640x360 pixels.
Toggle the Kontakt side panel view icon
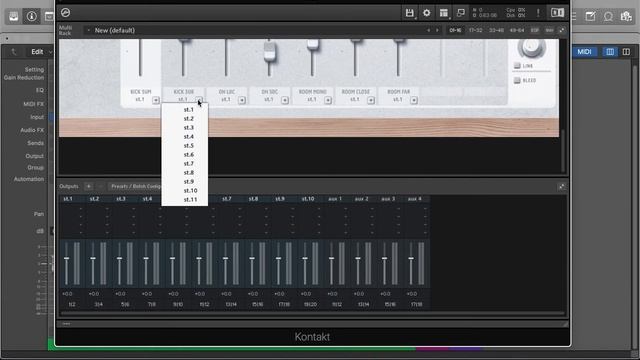pos(557,13)
